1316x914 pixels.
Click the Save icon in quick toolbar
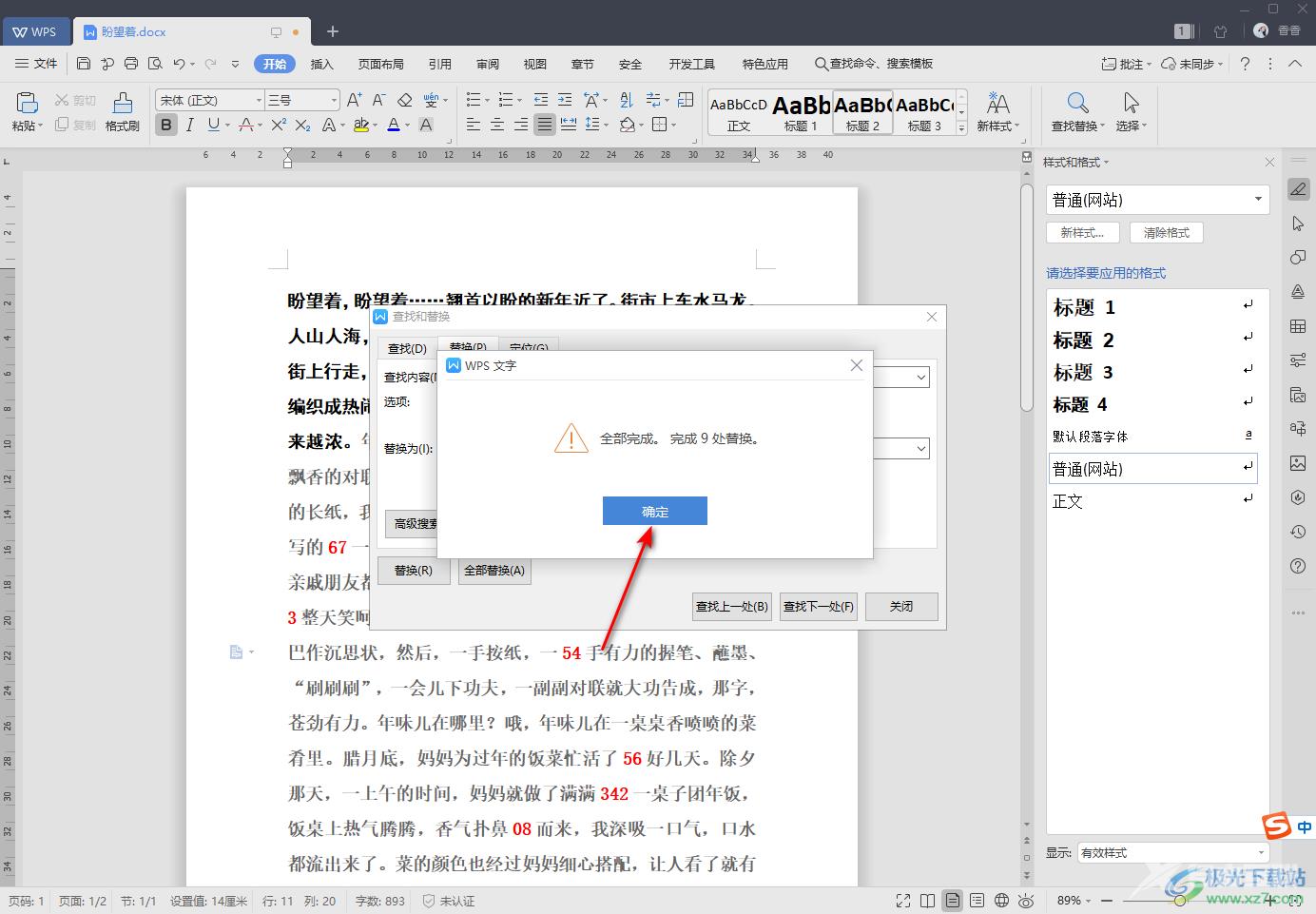click(x=84, y=64)
